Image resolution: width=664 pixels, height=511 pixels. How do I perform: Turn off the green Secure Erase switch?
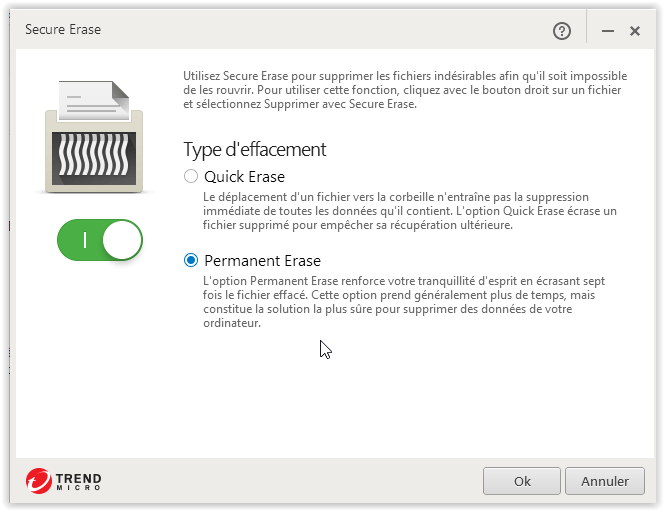click(100, 240)
